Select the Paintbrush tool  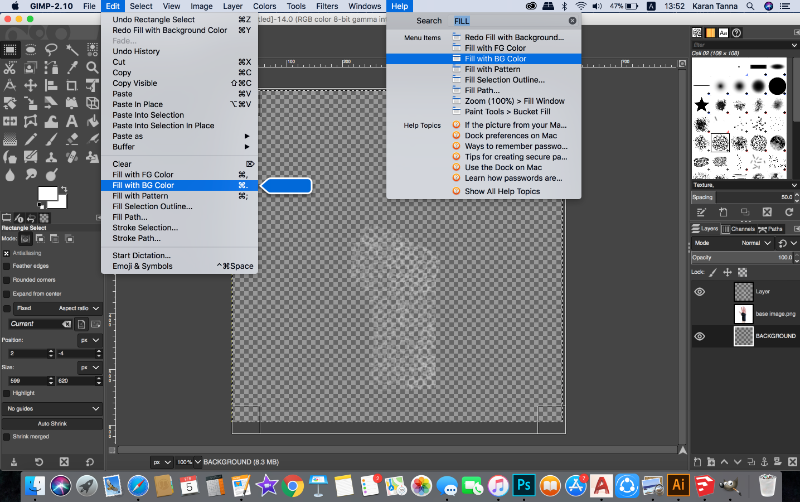coord(51,139)
